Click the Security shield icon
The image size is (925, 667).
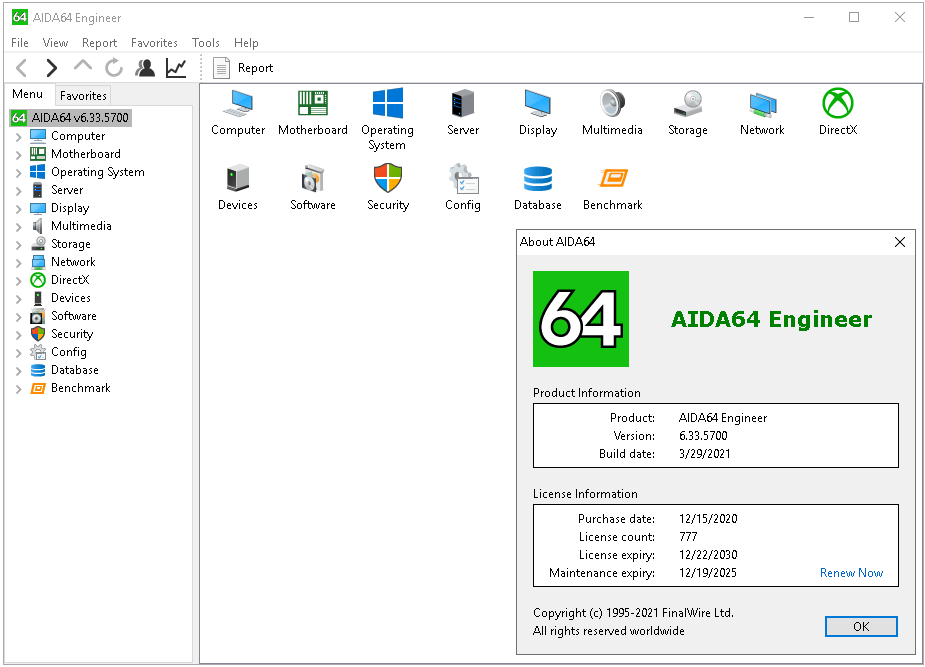point(387,179)
